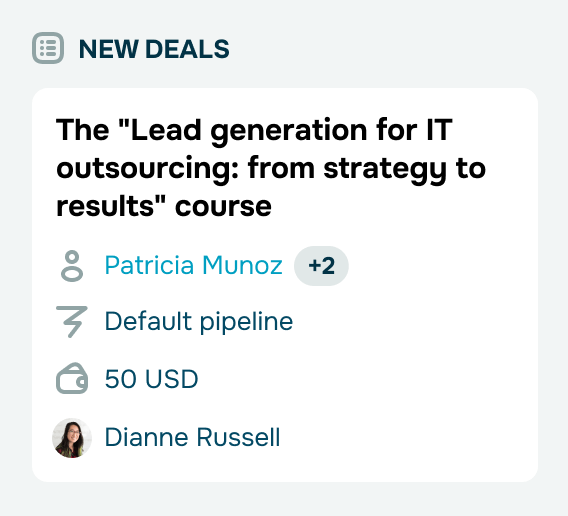
Task: Click the contact person icon
Action: tap(72, 266)
